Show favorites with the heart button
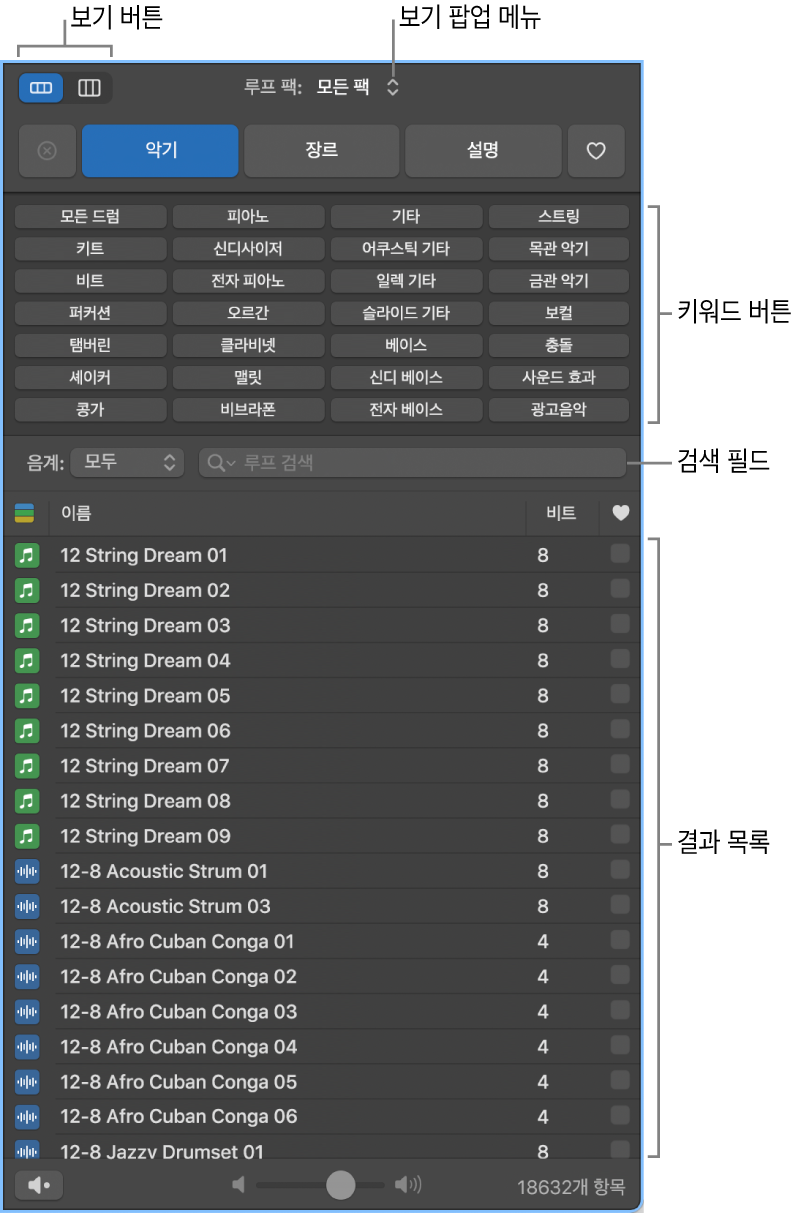This screenshot has width=806, height=1213. 596,151
